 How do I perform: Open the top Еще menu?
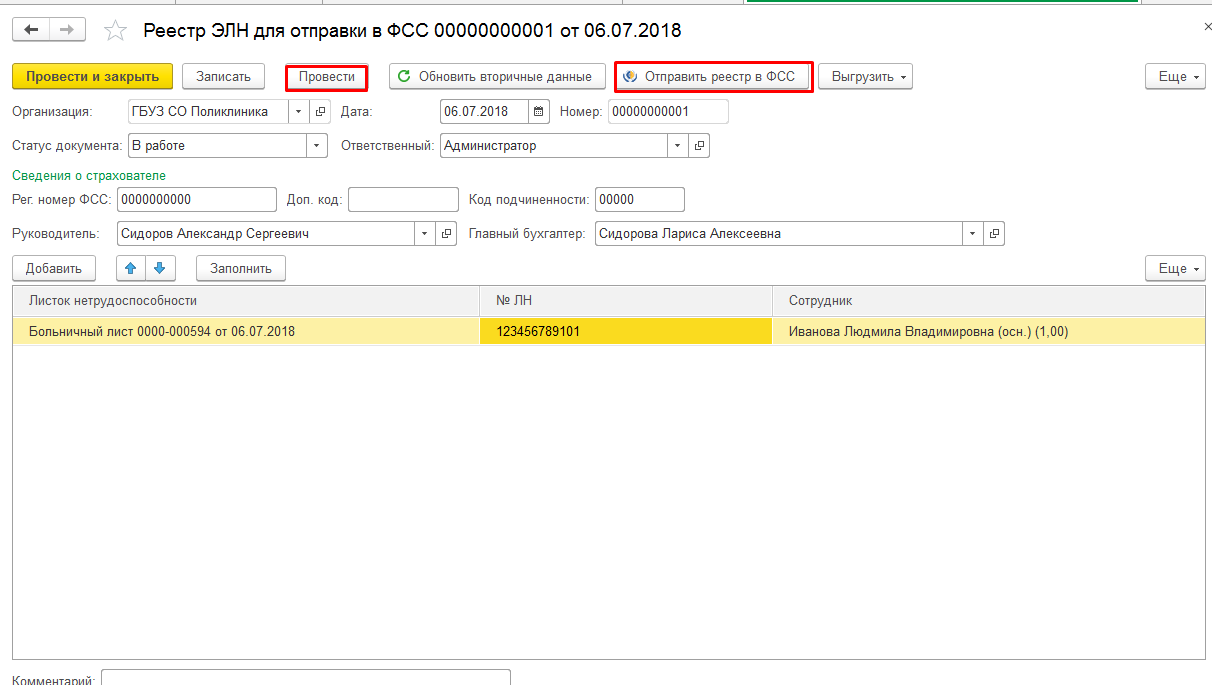point(1174,77)
